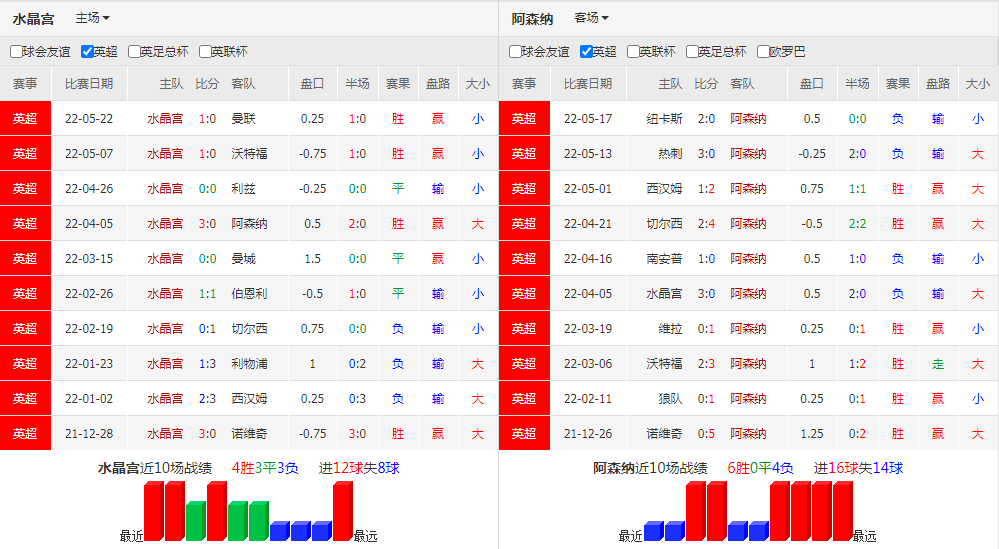Screen dimensions: 999x549
Task: Click 纽卡斯 team in 22-05-17 row
Action: pyautogui.click(x=664, y=119)
